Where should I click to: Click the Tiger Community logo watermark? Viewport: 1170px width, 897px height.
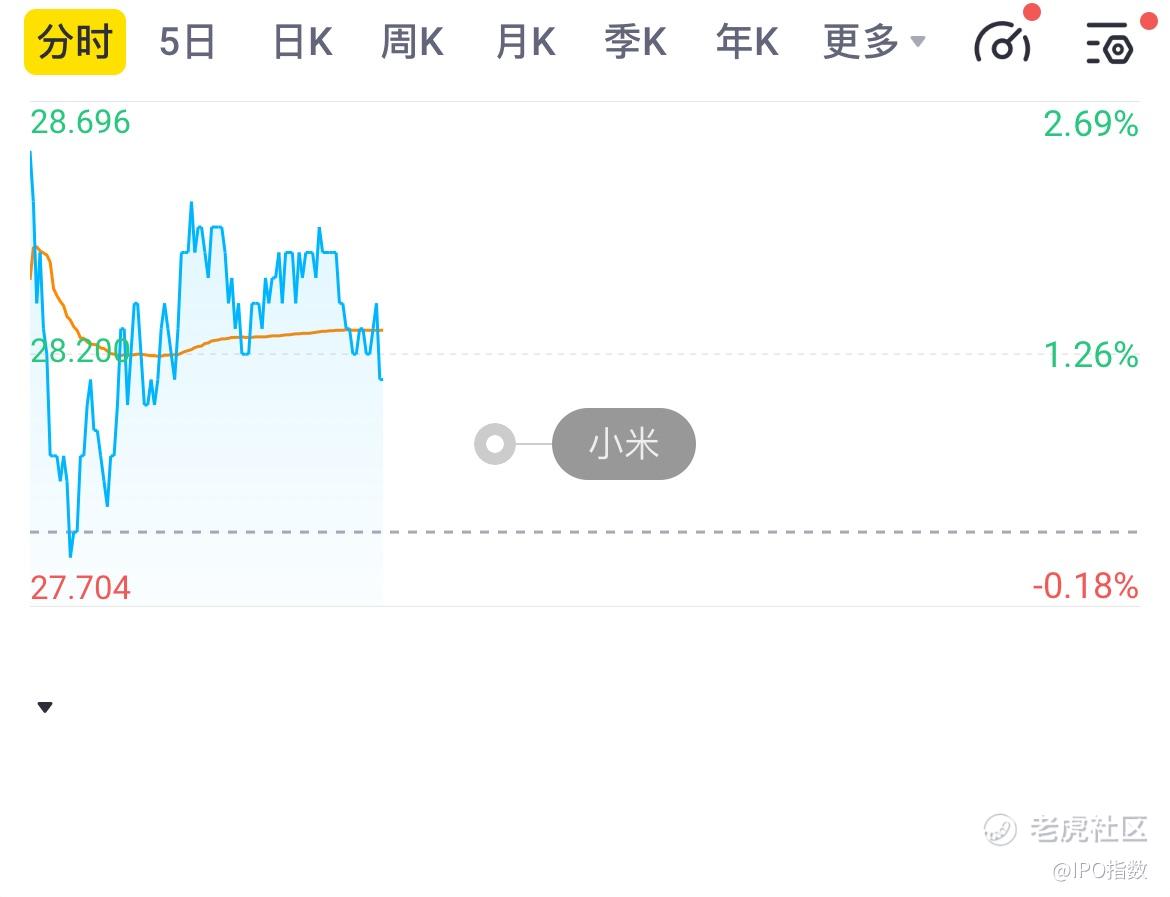pyautogui.click(x=1000, y=829)
